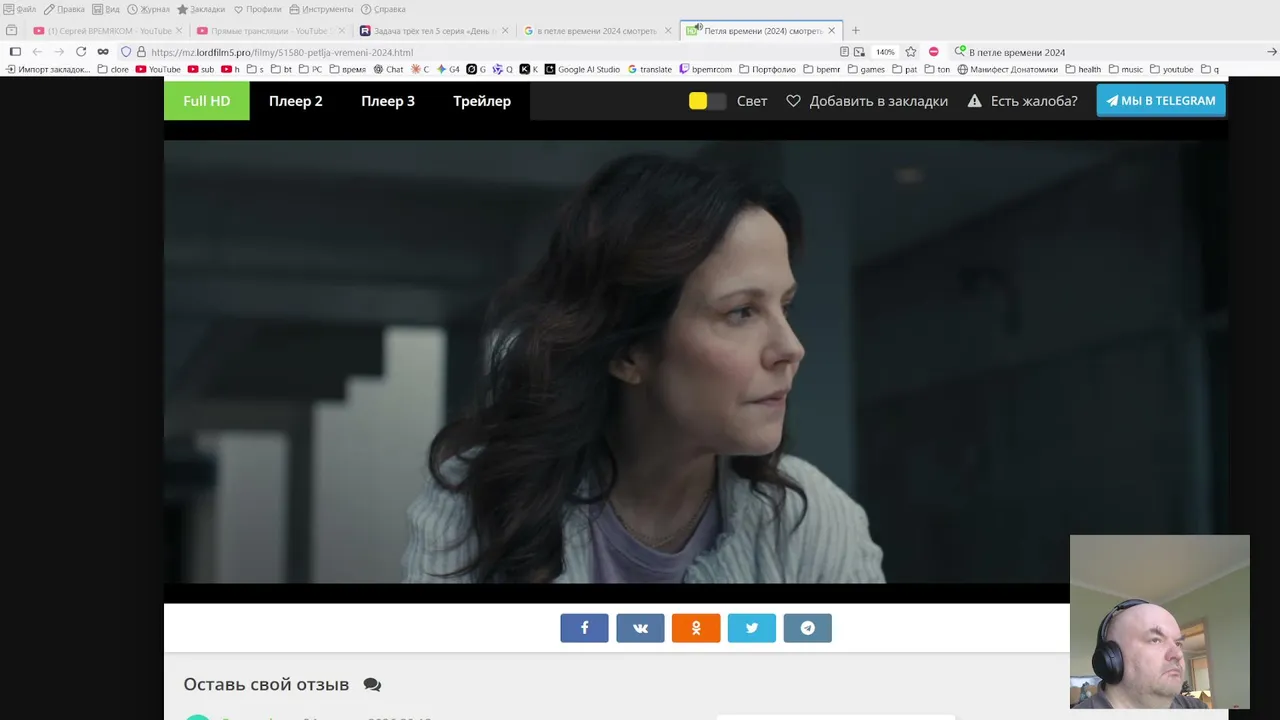Click the address bar URL
Image resolution: width=1280 pixels, height=720 pixels.
click(282, 52)
